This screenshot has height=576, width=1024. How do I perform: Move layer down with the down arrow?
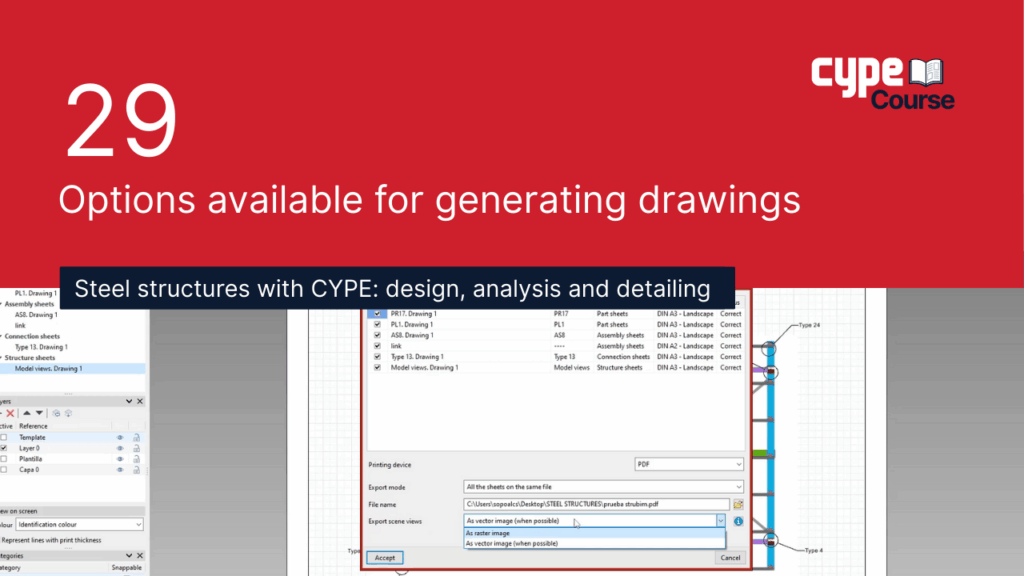click(40, 413)
